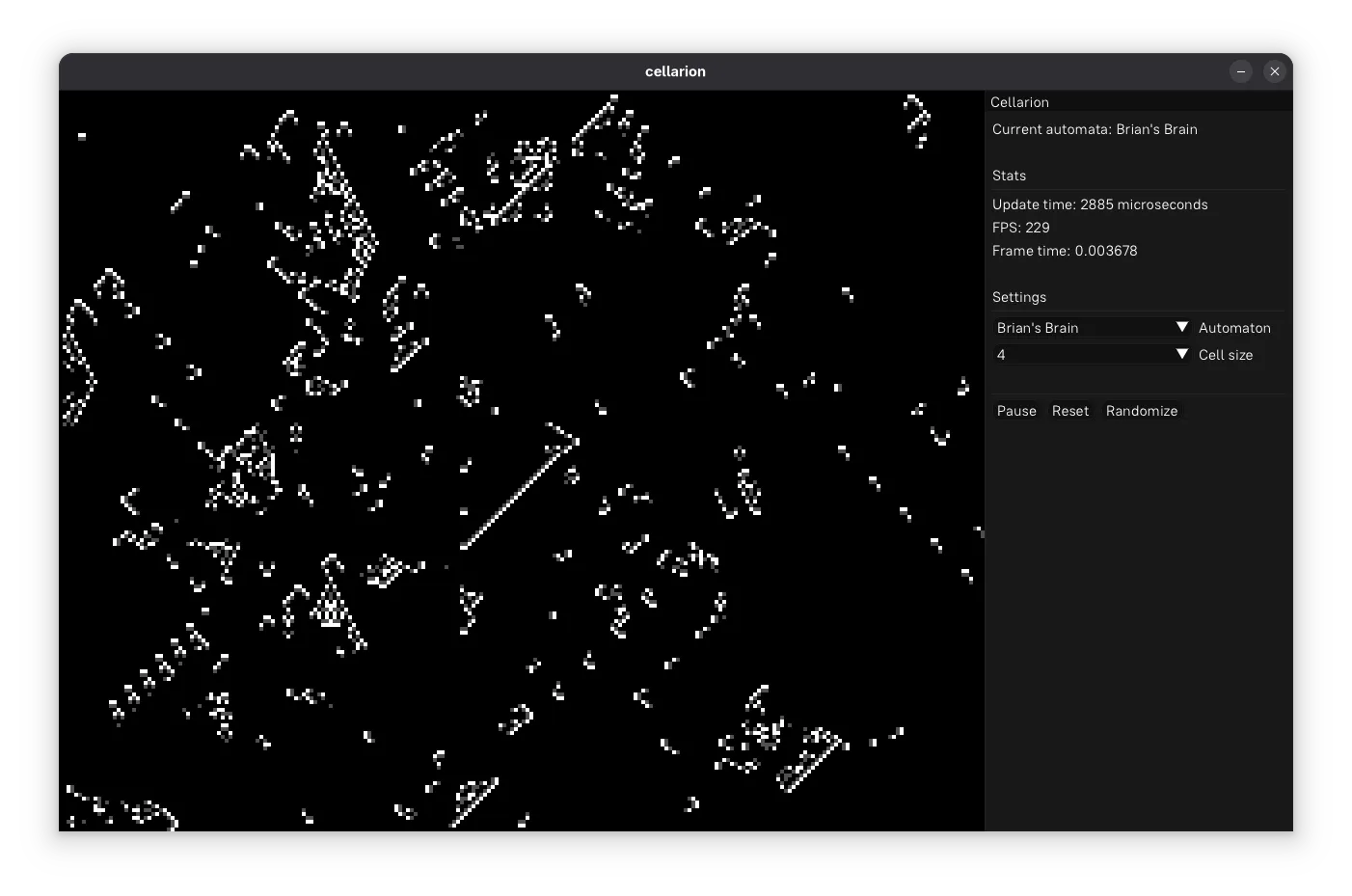Click the Update time readout
1352x896 pixels.
(x=1099, y=204)
